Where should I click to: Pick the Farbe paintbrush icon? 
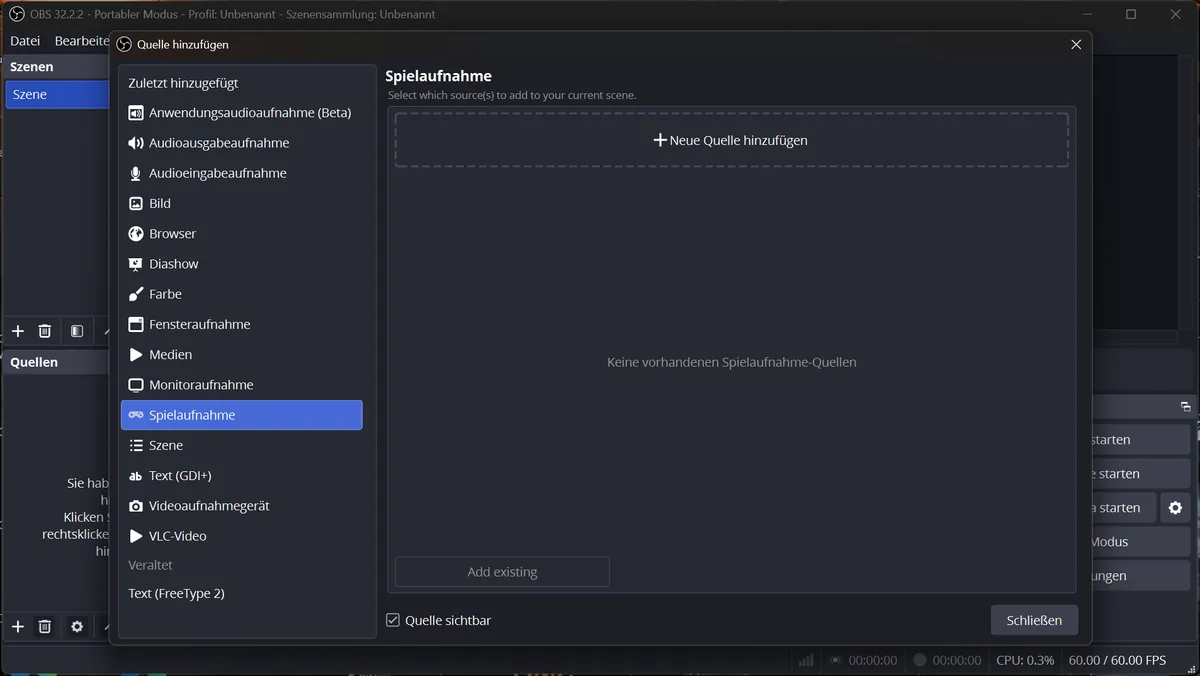[136, 294]
